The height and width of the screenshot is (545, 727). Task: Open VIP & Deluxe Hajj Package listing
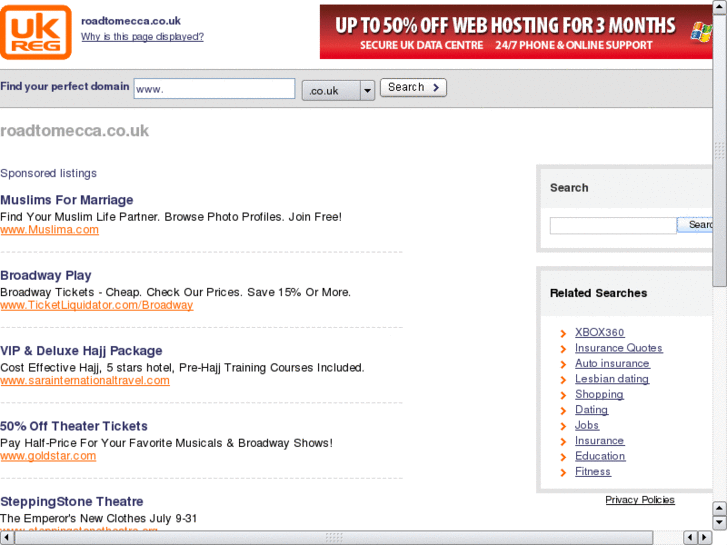[81, 351]
